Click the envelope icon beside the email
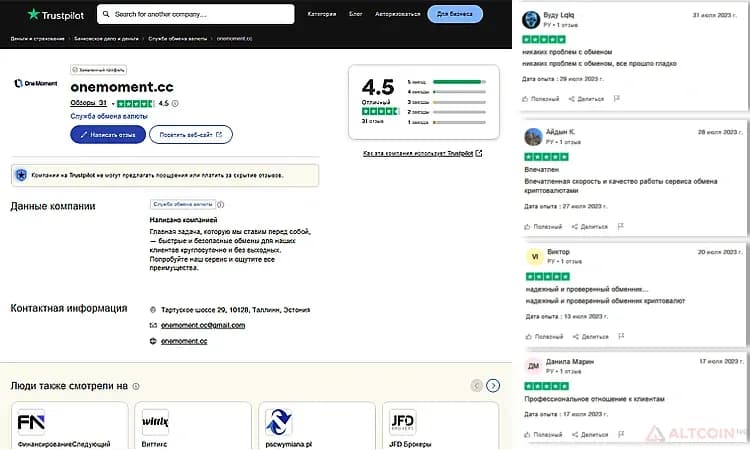 [x=153, y=325]
